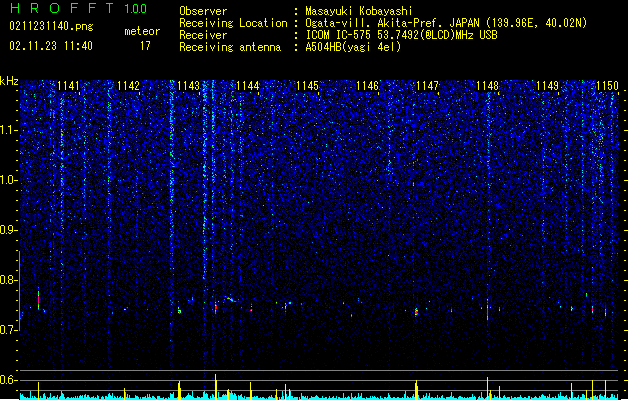Click the tallest yellow signal peak after 1143
The width and height of the screenshot is (629, 400).
pos(215,387)
